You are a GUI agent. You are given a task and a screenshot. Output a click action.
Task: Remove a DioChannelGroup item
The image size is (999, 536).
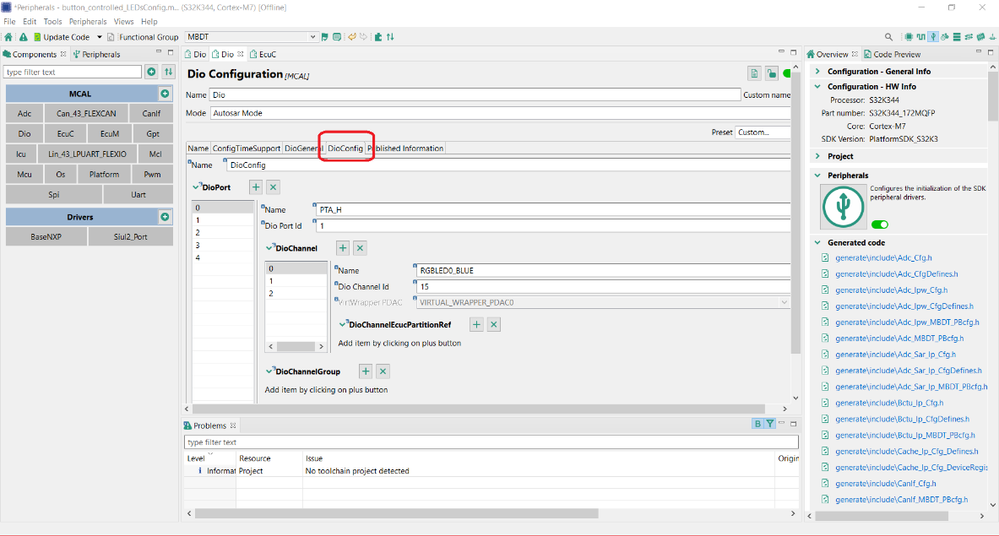coord(383,371)
